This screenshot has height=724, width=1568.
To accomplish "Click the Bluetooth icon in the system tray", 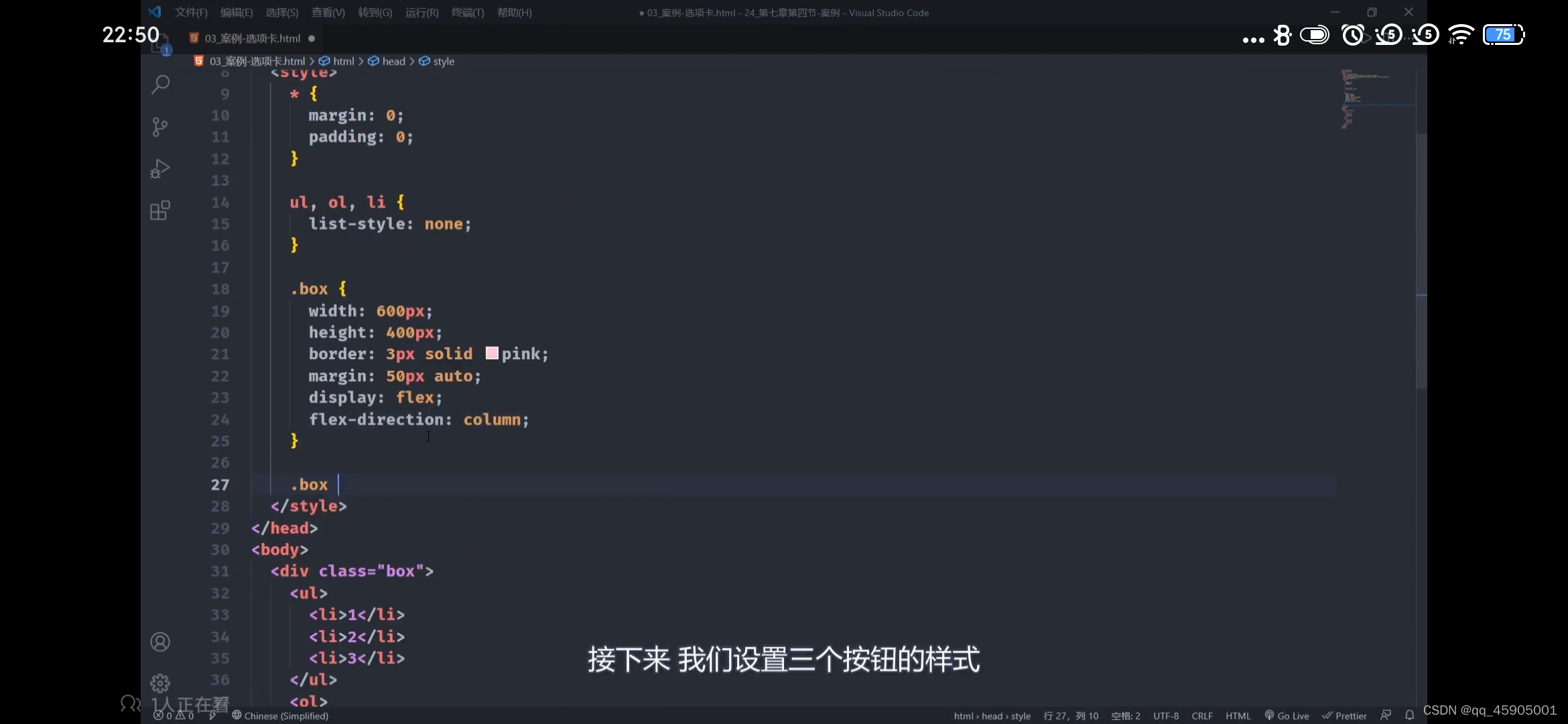I will (1283, 35).
